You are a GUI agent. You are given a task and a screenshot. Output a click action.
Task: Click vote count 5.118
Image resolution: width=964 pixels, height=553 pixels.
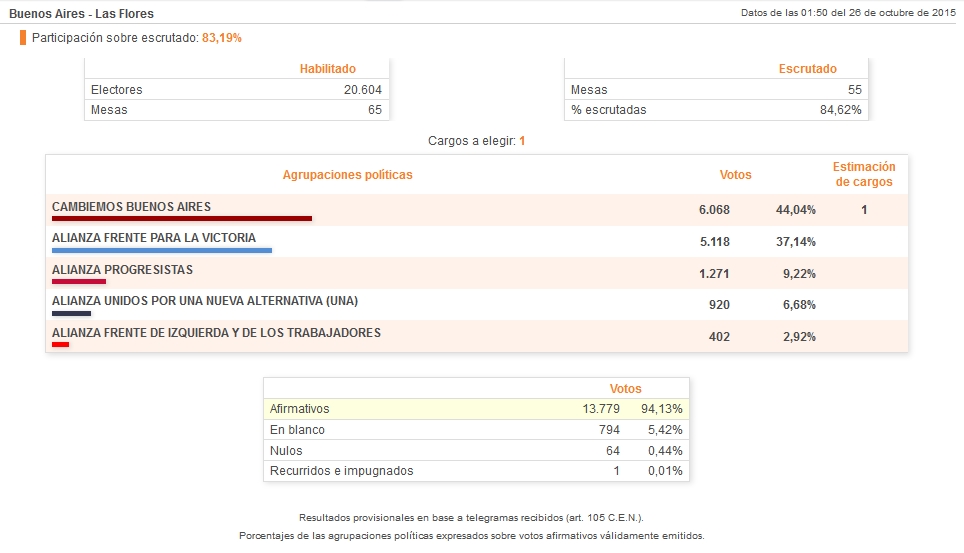tap(715, 242)
